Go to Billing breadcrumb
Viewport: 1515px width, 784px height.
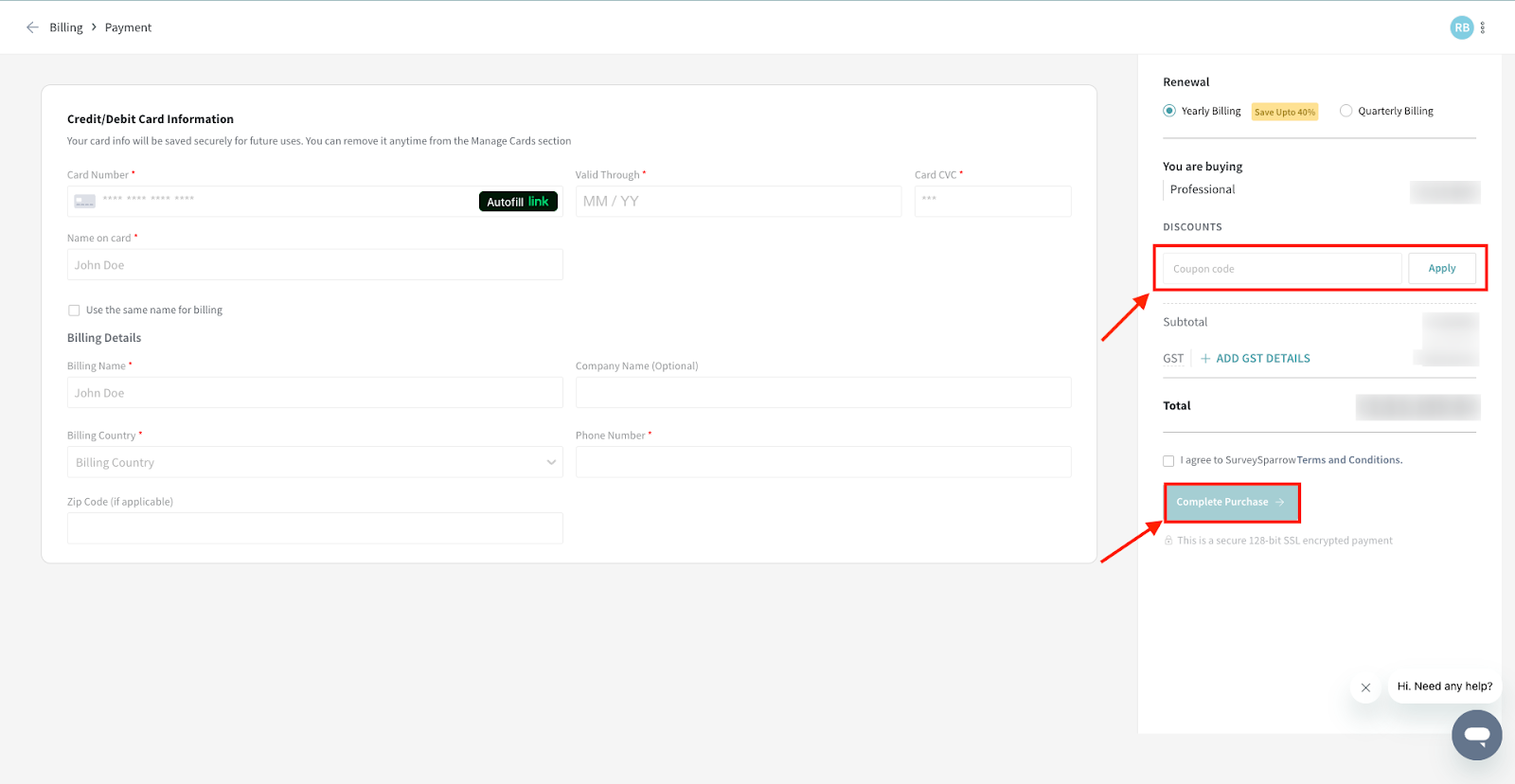[66, 27]
